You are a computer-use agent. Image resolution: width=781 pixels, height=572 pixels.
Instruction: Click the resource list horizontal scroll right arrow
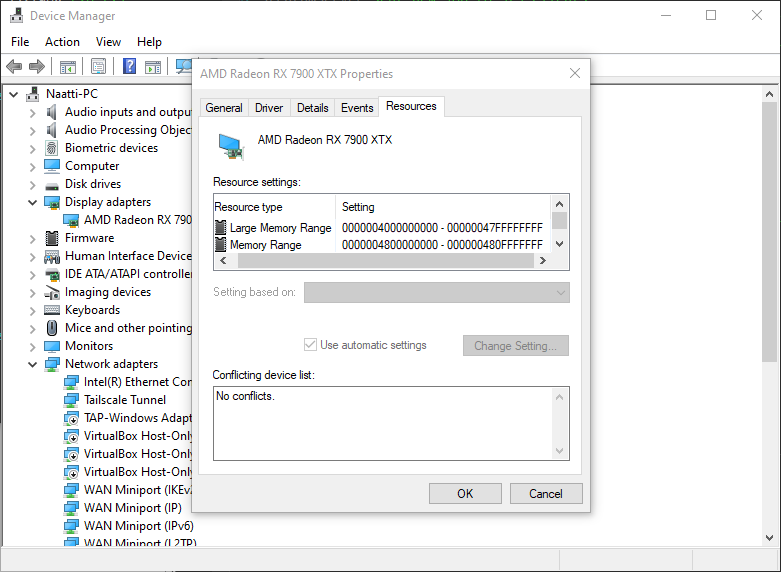(x=542, y=260)
